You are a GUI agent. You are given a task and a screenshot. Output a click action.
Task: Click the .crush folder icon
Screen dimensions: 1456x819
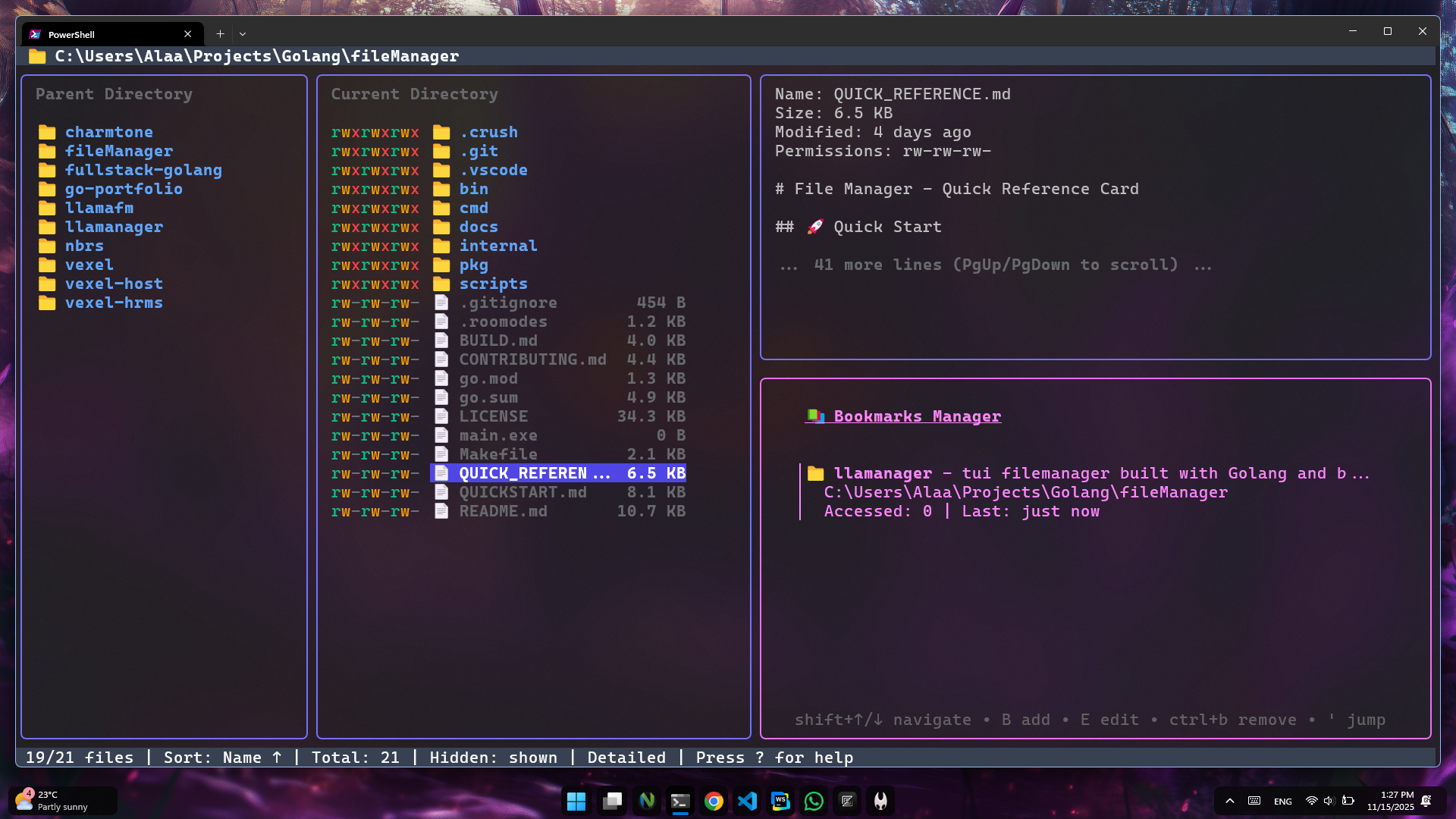click(441, 132)
